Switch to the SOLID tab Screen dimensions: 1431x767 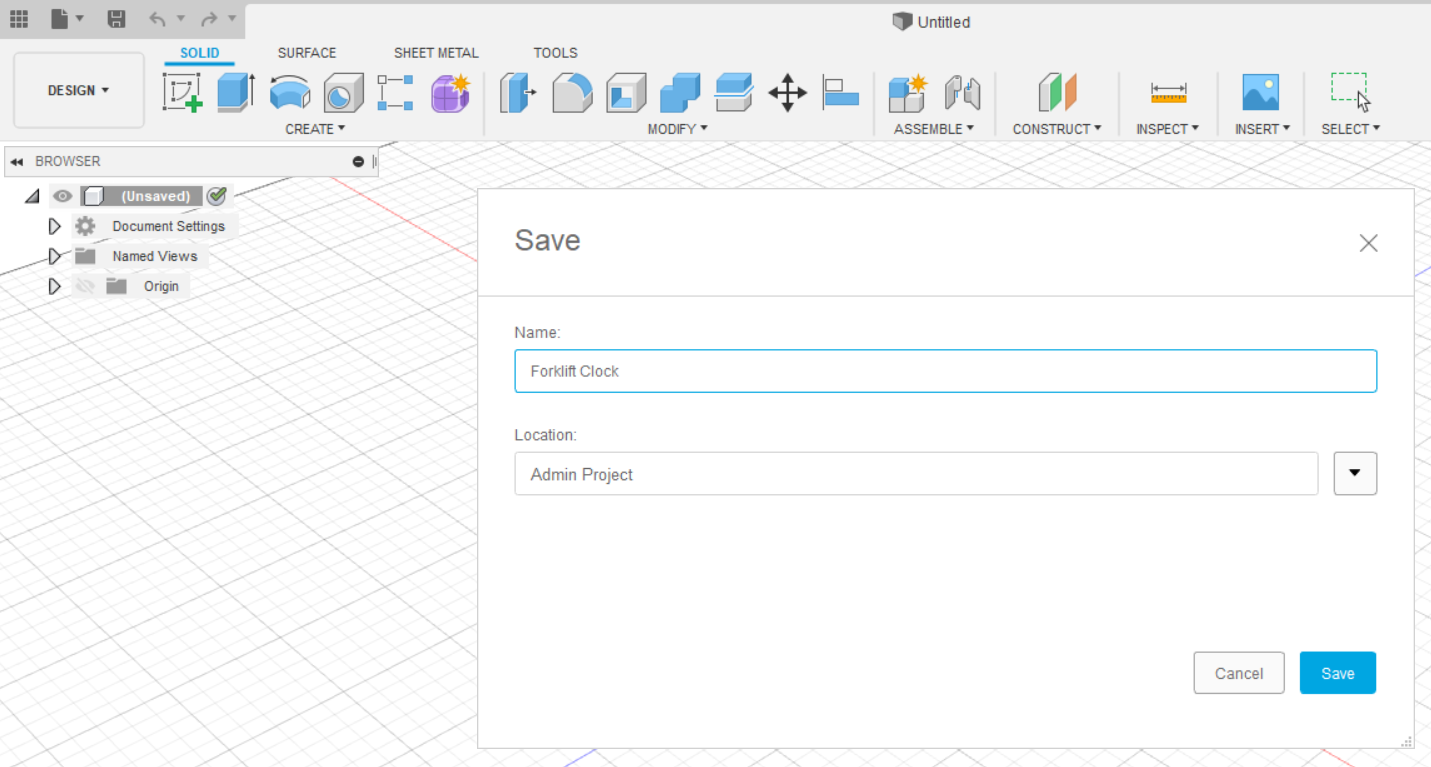(x=199, y=53)
